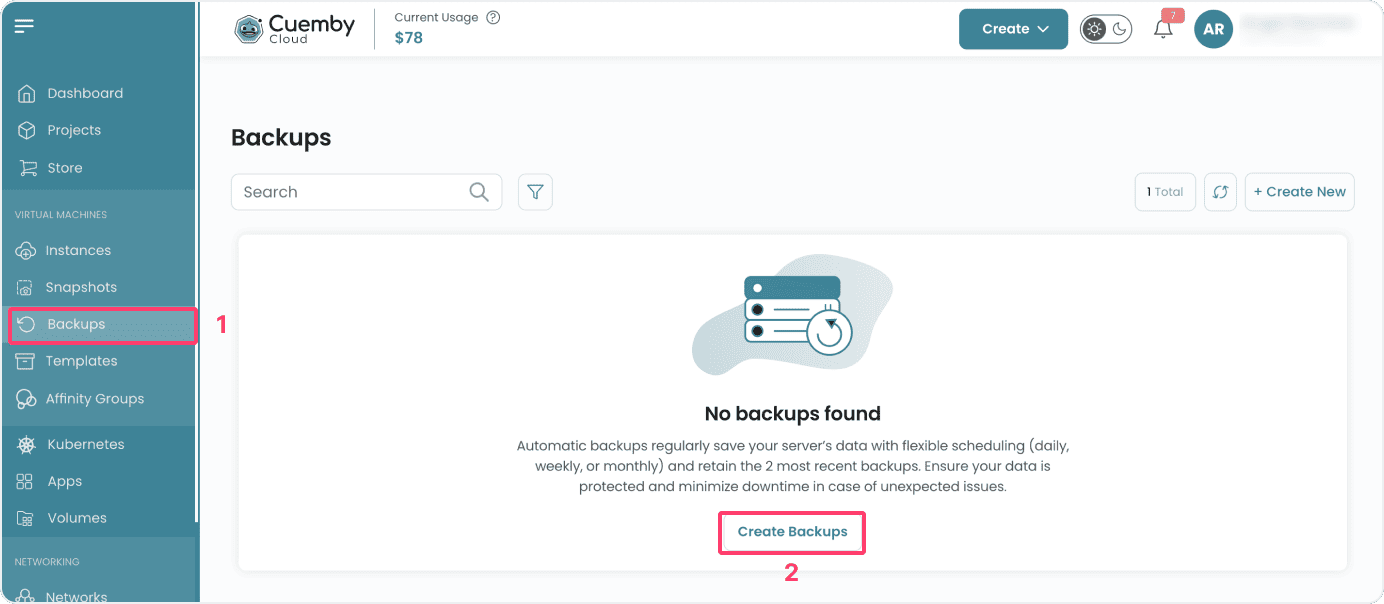
Task: Click the Create Backups button
Action: (791, 532)
